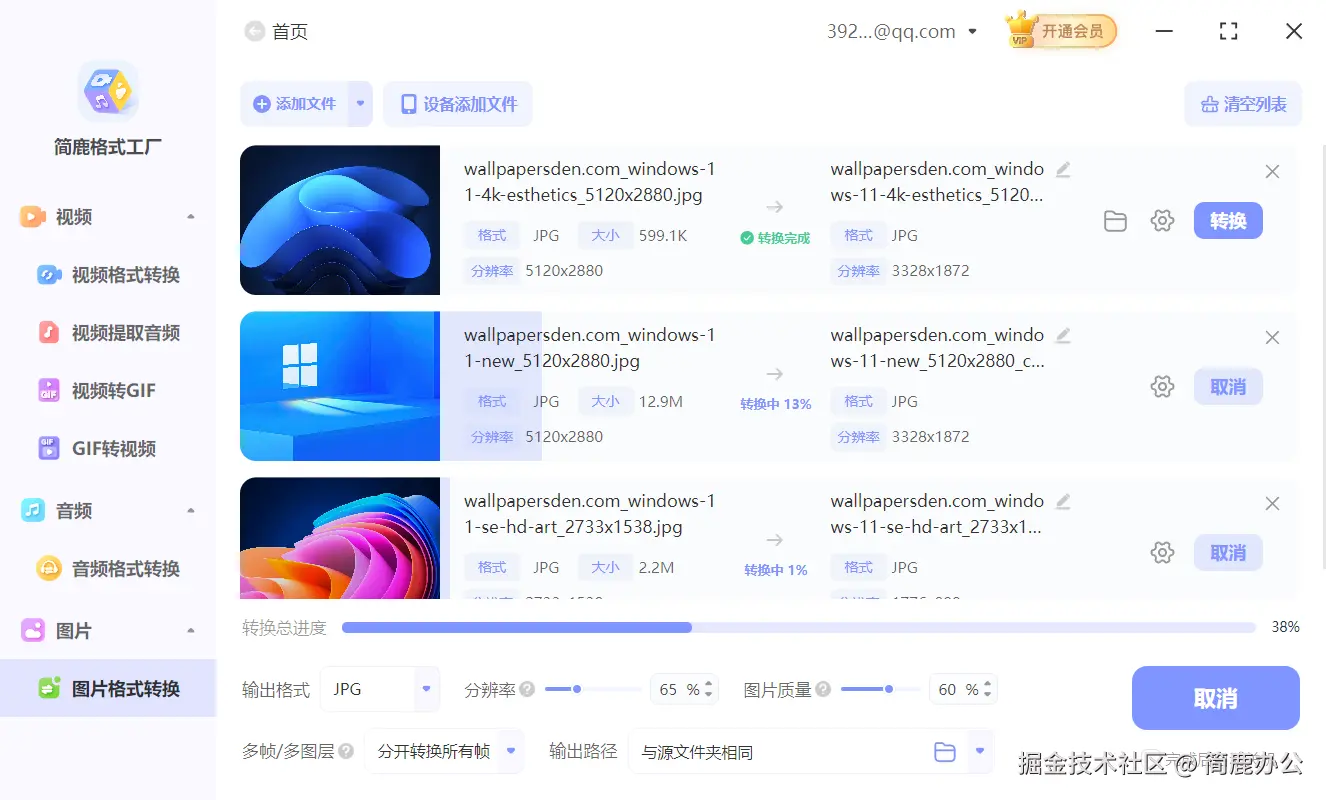The height and width of the screenshot is (800, 1326).
Task: Open settings gear for the first file
Action: pyautogui.click(x=1162, y=221)
